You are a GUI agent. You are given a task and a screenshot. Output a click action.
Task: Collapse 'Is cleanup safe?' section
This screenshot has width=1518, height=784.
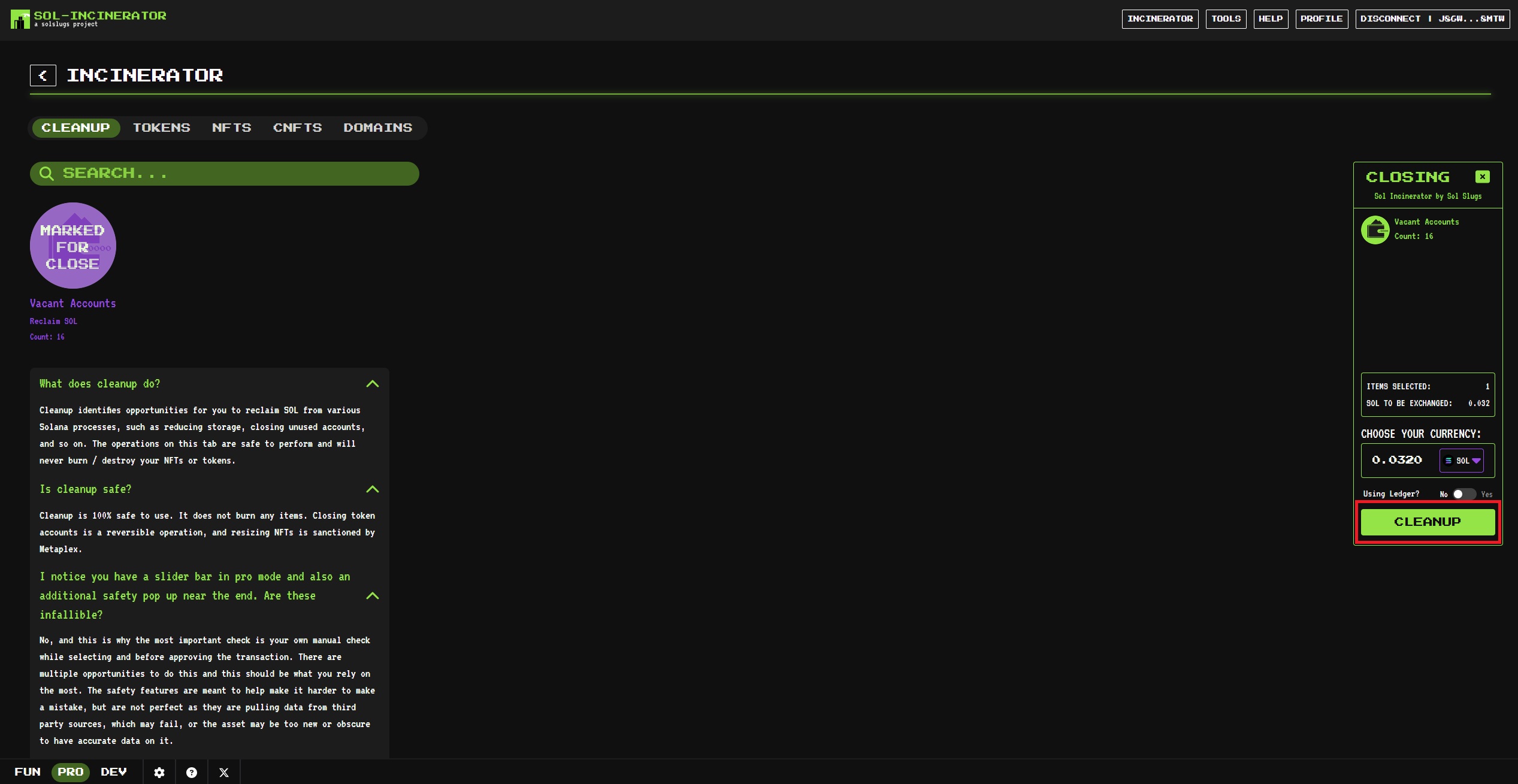pyautogui.click(x=372, y=489)
